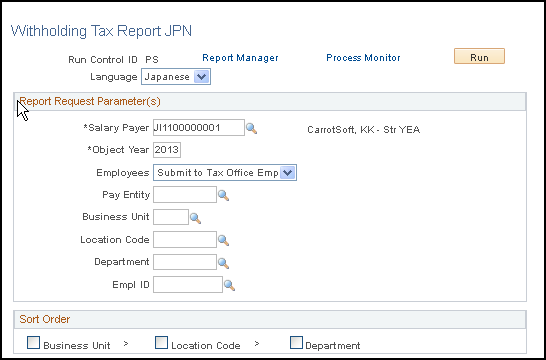Click the Withholding Tax Report JPN title
Viewport: 546px width, 360px height.
point(101,31)
